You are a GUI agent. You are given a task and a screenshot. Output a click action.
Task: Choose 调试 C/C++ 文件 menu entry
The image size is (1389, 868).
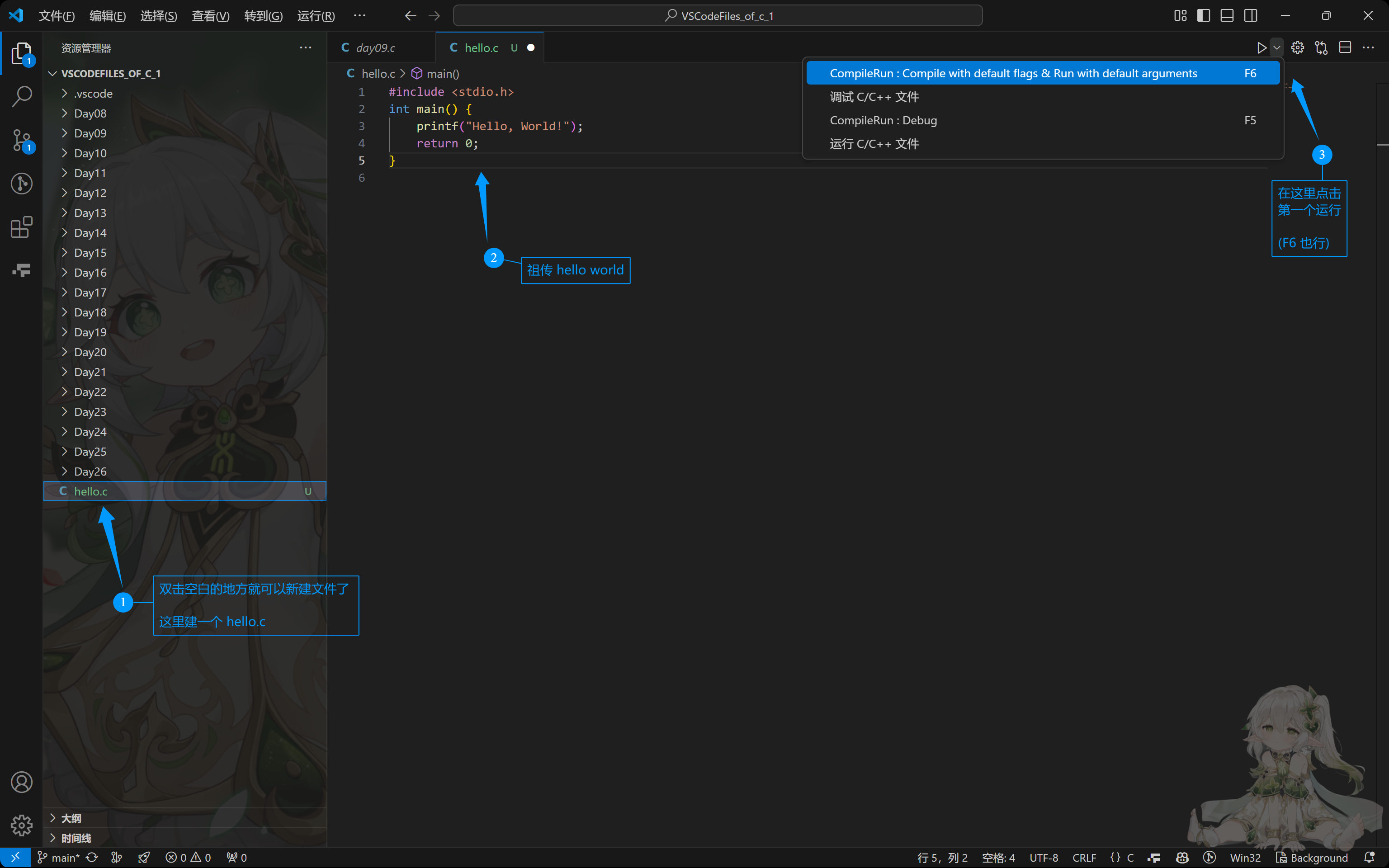click(x=1043, y=97)
